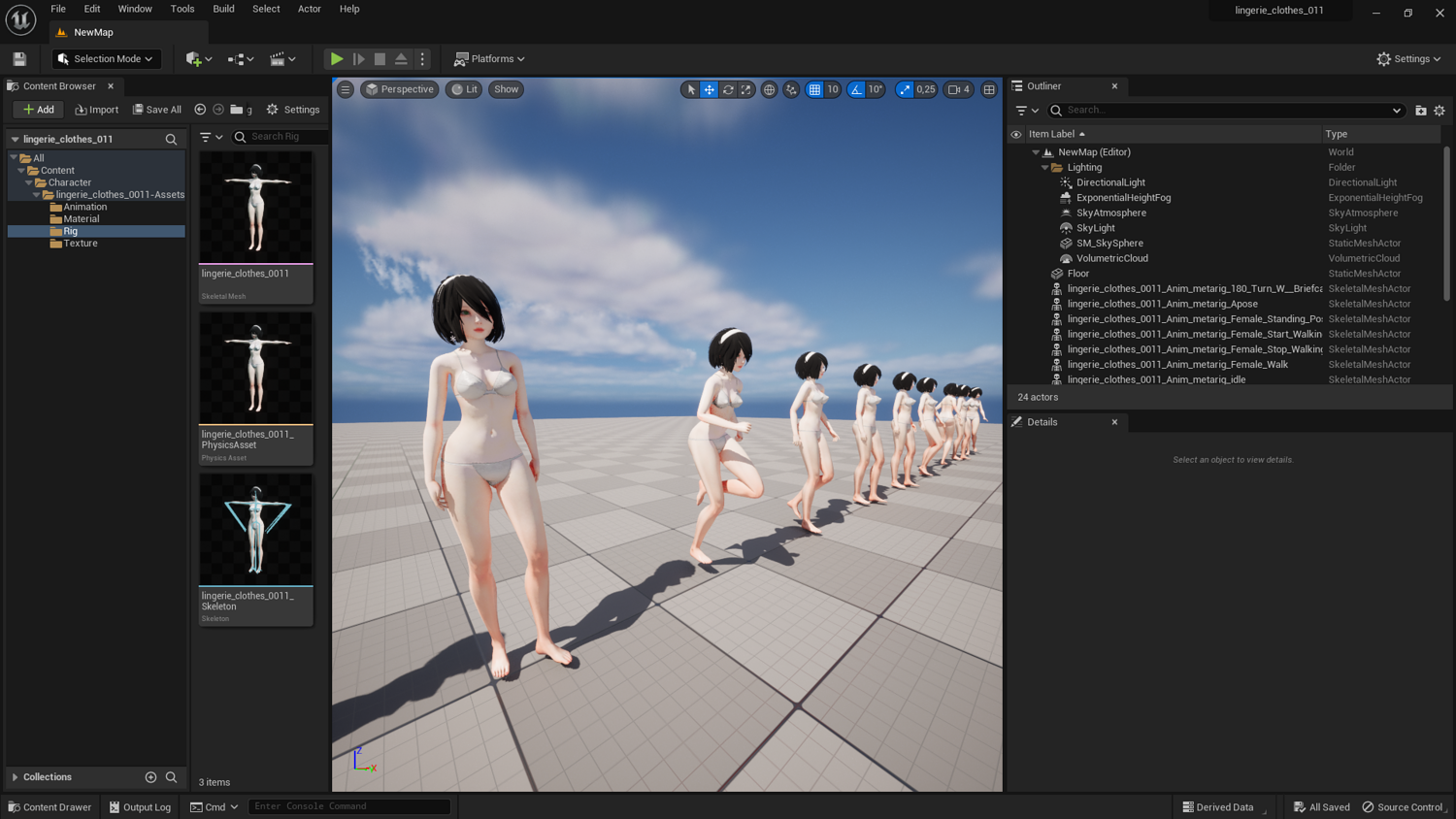Open the Unreal Engine logo button
Image resolution: width=1456 pixels, height=819 pixels.
(20, 19)
